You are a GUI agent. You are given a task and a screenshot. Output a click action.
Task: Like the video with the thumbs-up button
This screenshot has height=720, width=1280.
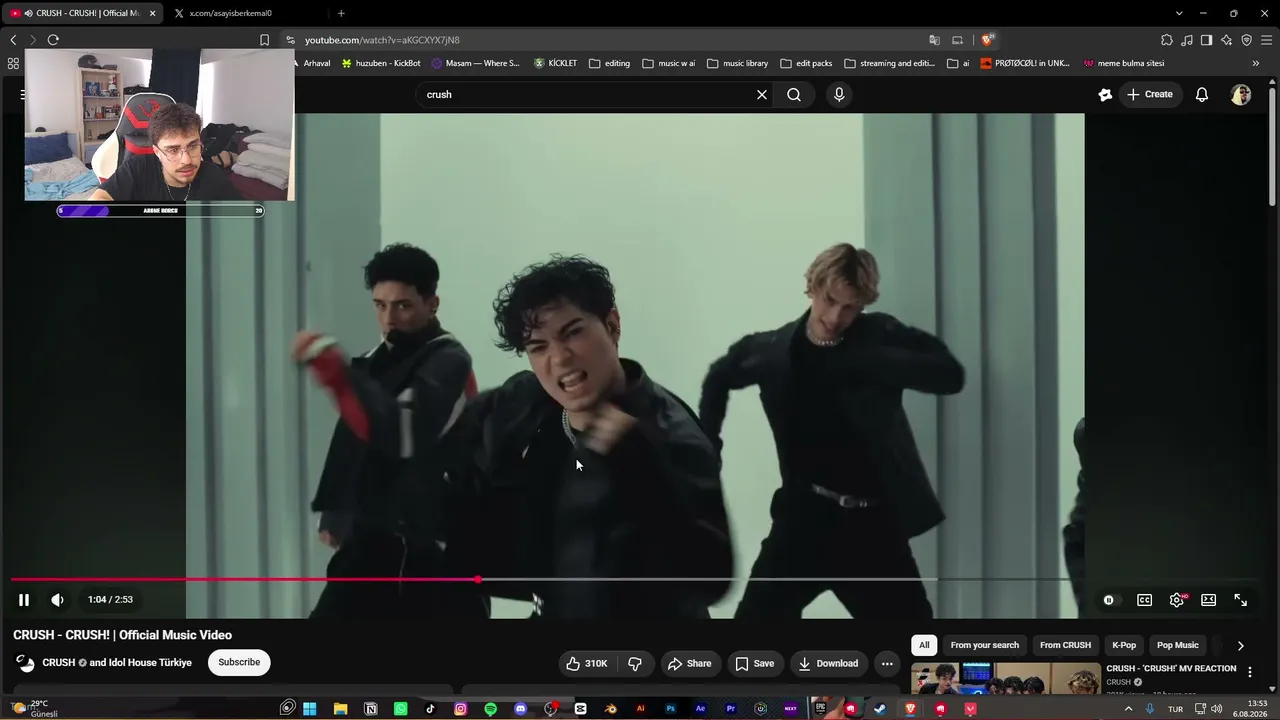tap(586, 664)
